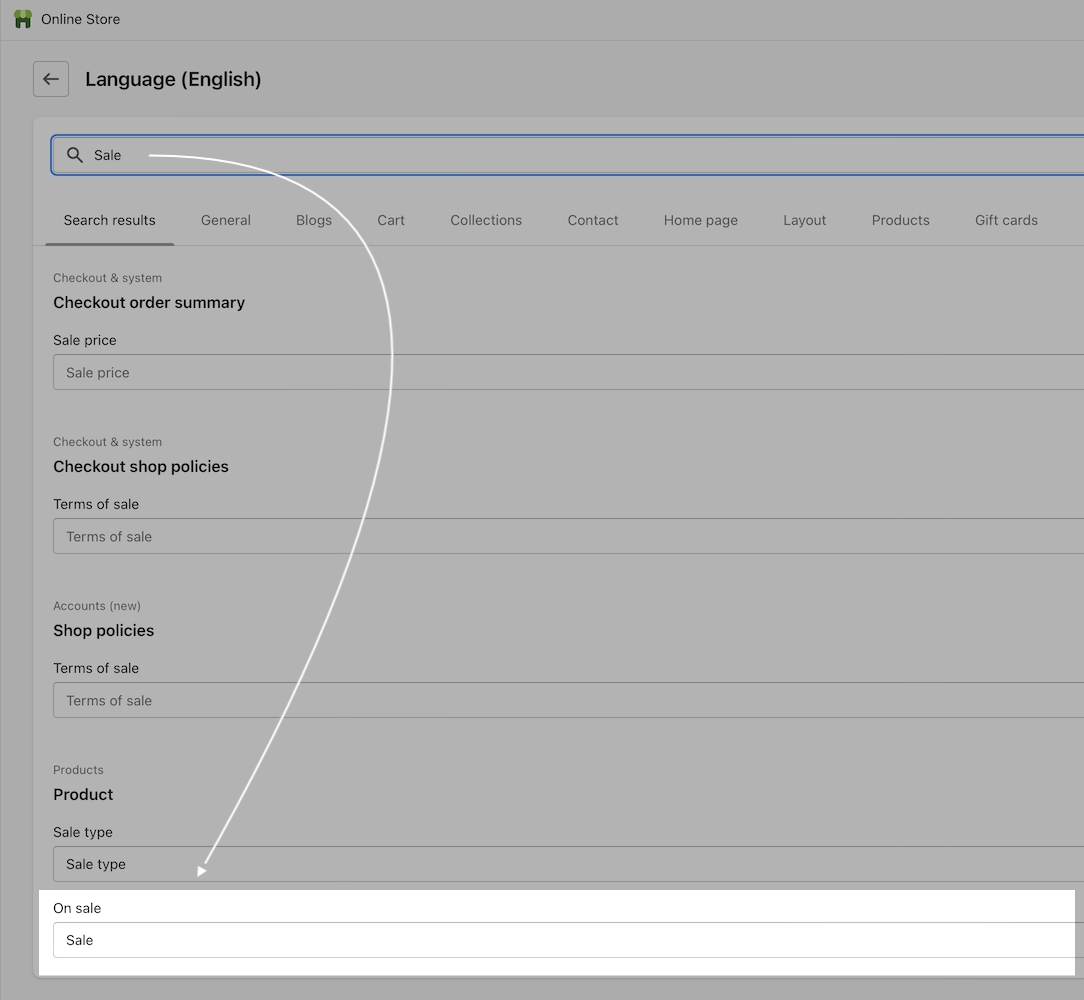The height and width of the screenshot is (1000, 1084).
Task: Select the Contact tab
Action: [x=593, y=220]
